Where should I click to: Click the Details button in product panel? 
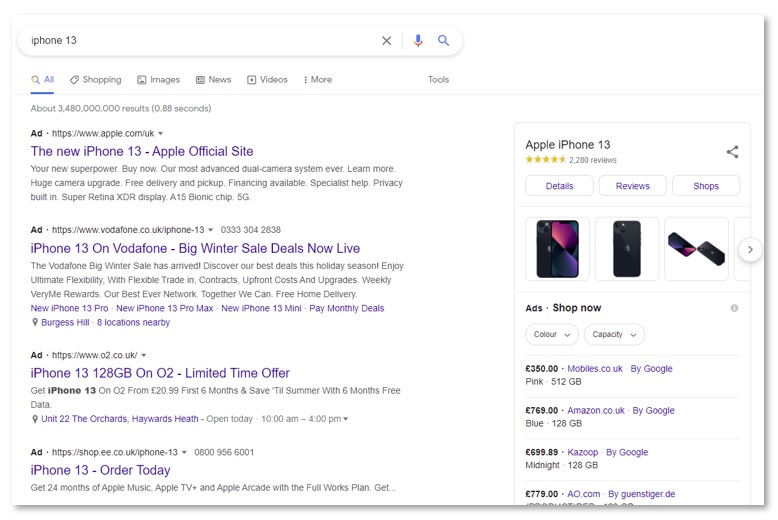(559, 186)
